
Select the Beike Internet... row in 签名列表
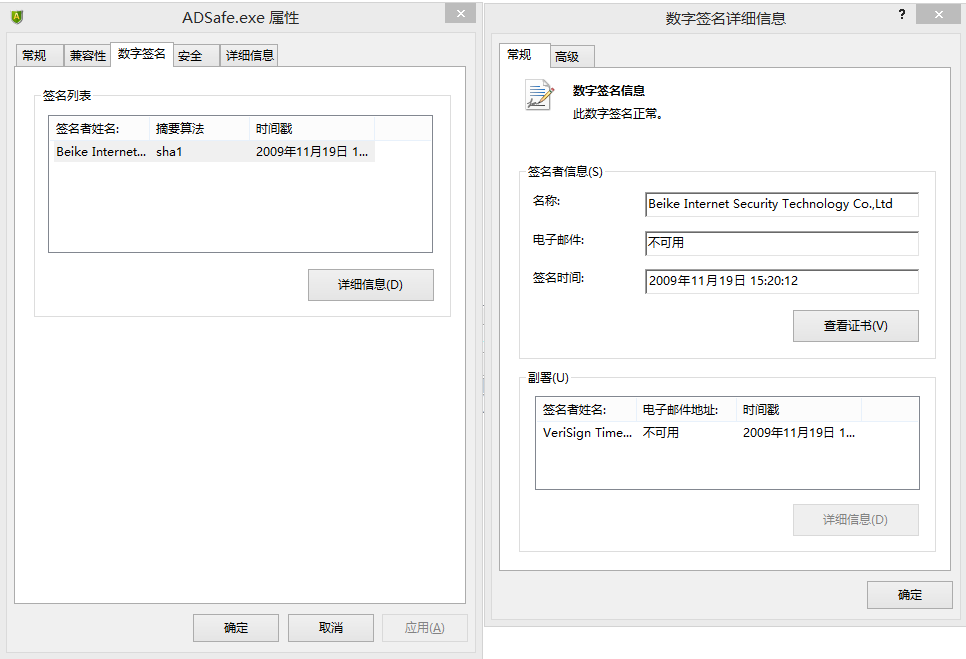click(x=214, y=152)
